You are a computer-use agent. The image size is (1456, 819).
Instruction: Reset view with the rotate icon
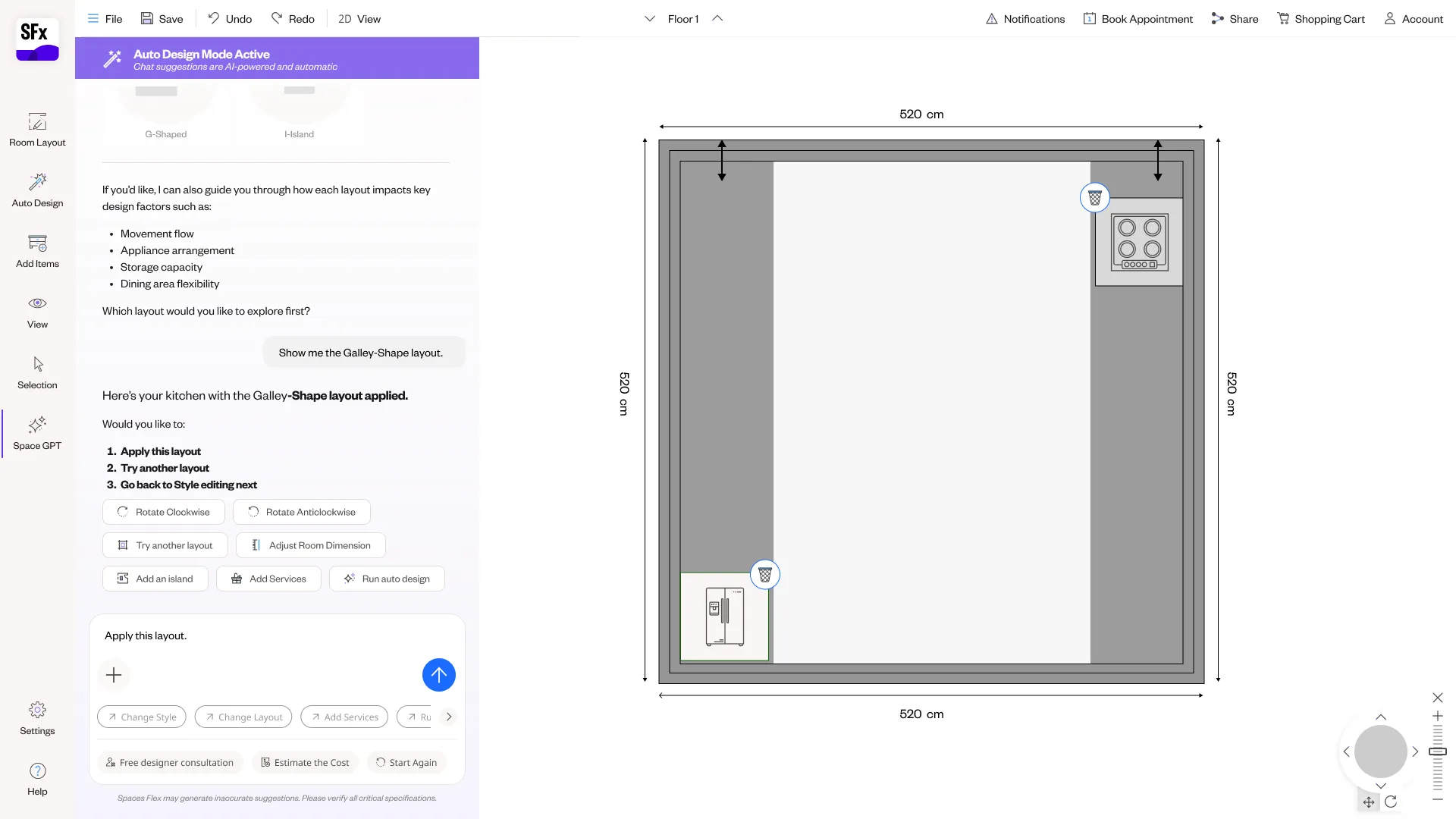pos(1391,802)
